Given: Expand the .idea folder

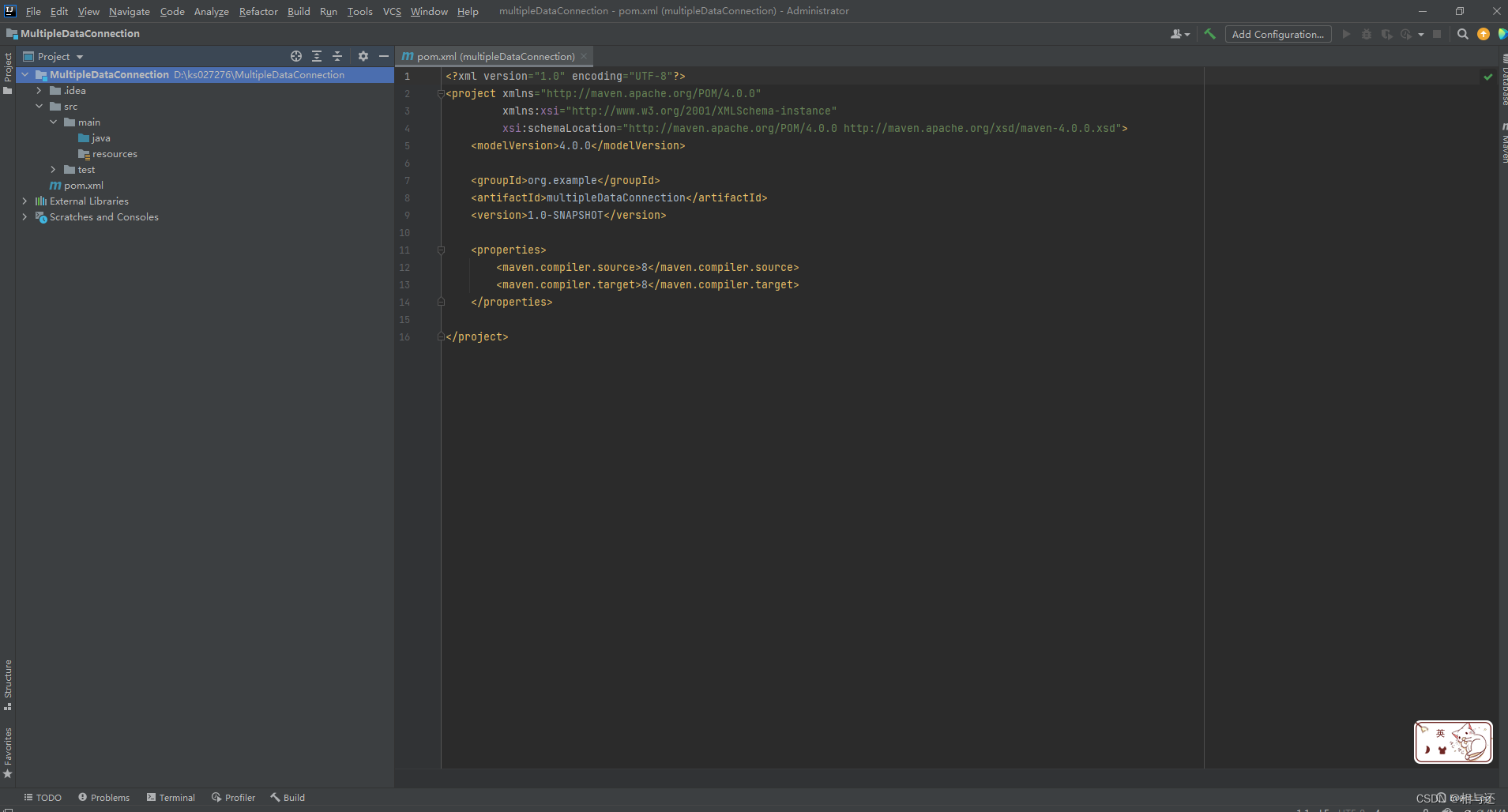Looking at the screenshot, I should click(x=39, y=91).
